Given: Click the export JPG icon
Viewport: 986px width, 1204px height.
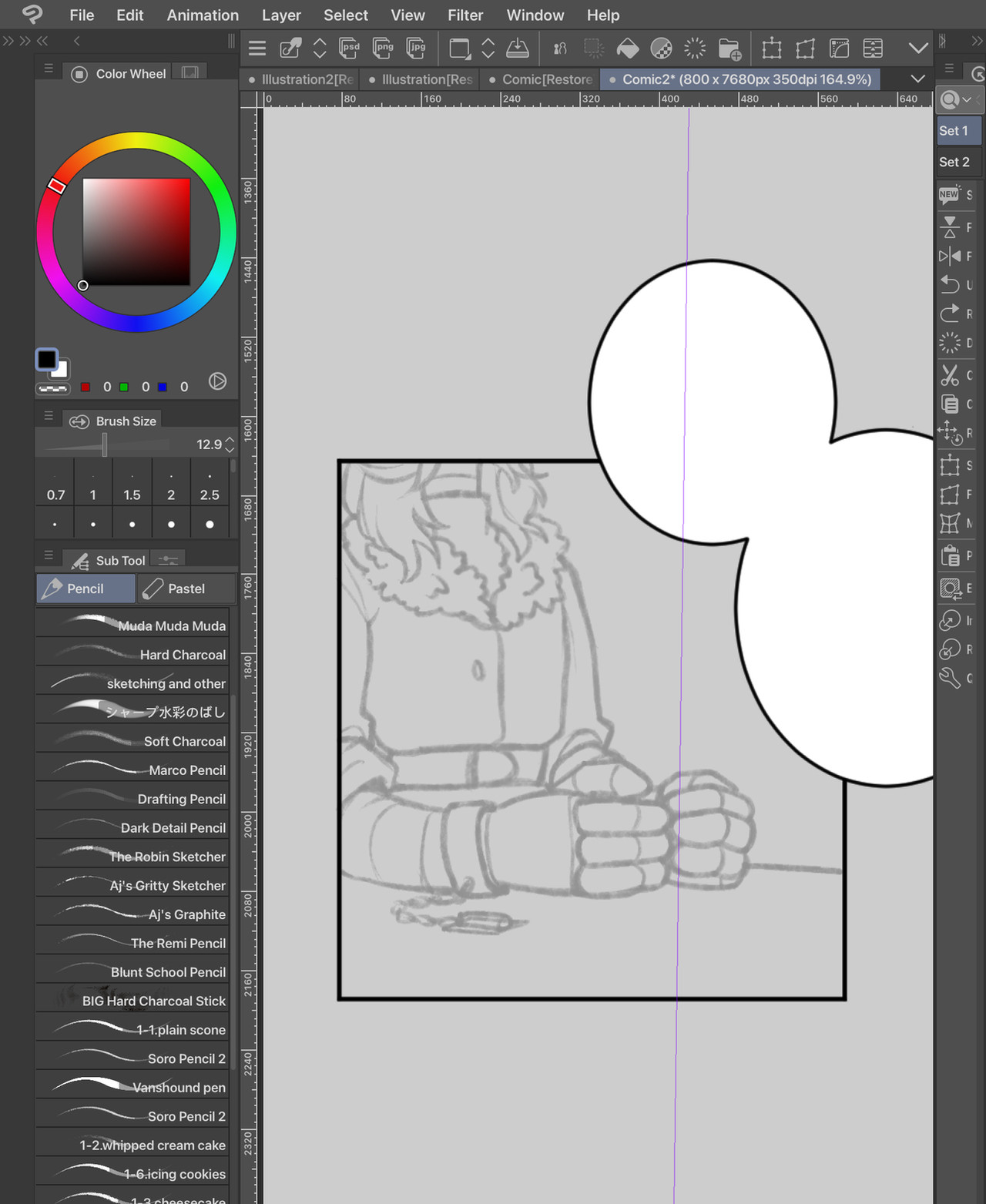Looking at the screenshot, I should click(416, 49).
